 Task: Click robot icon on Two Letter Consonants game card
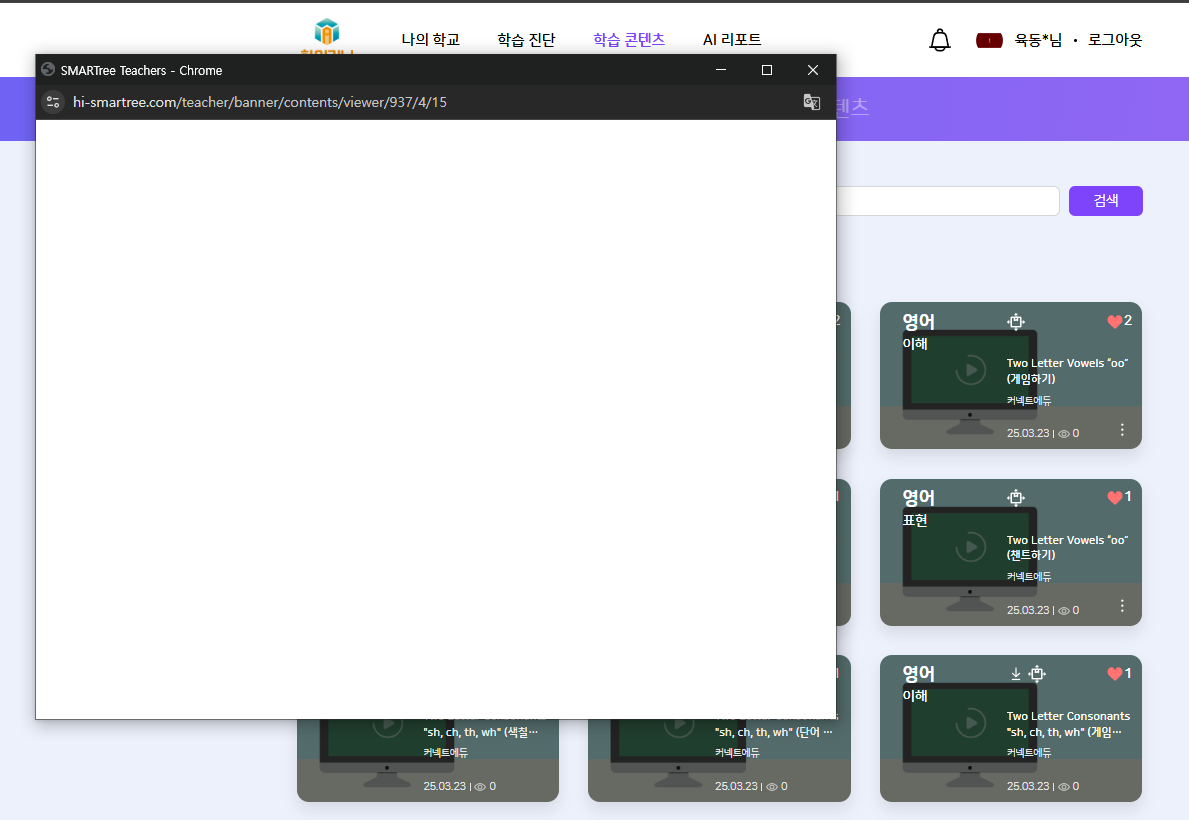(1037, 674)
